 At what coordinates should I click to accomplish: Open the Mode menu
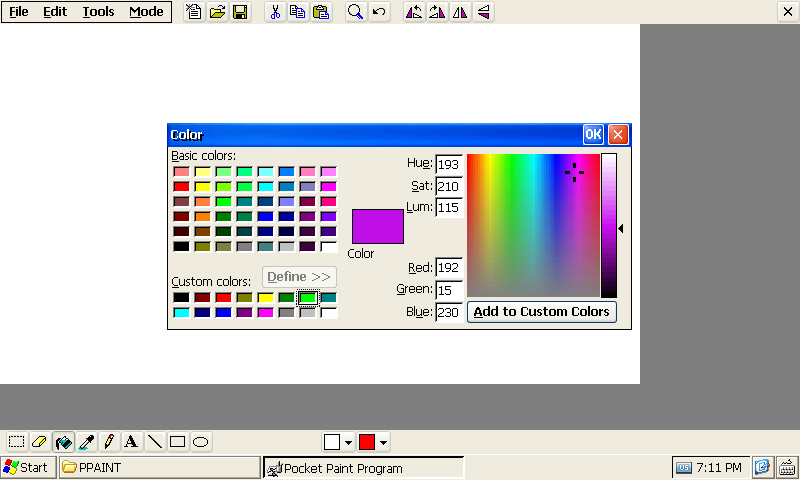[146, 12]
